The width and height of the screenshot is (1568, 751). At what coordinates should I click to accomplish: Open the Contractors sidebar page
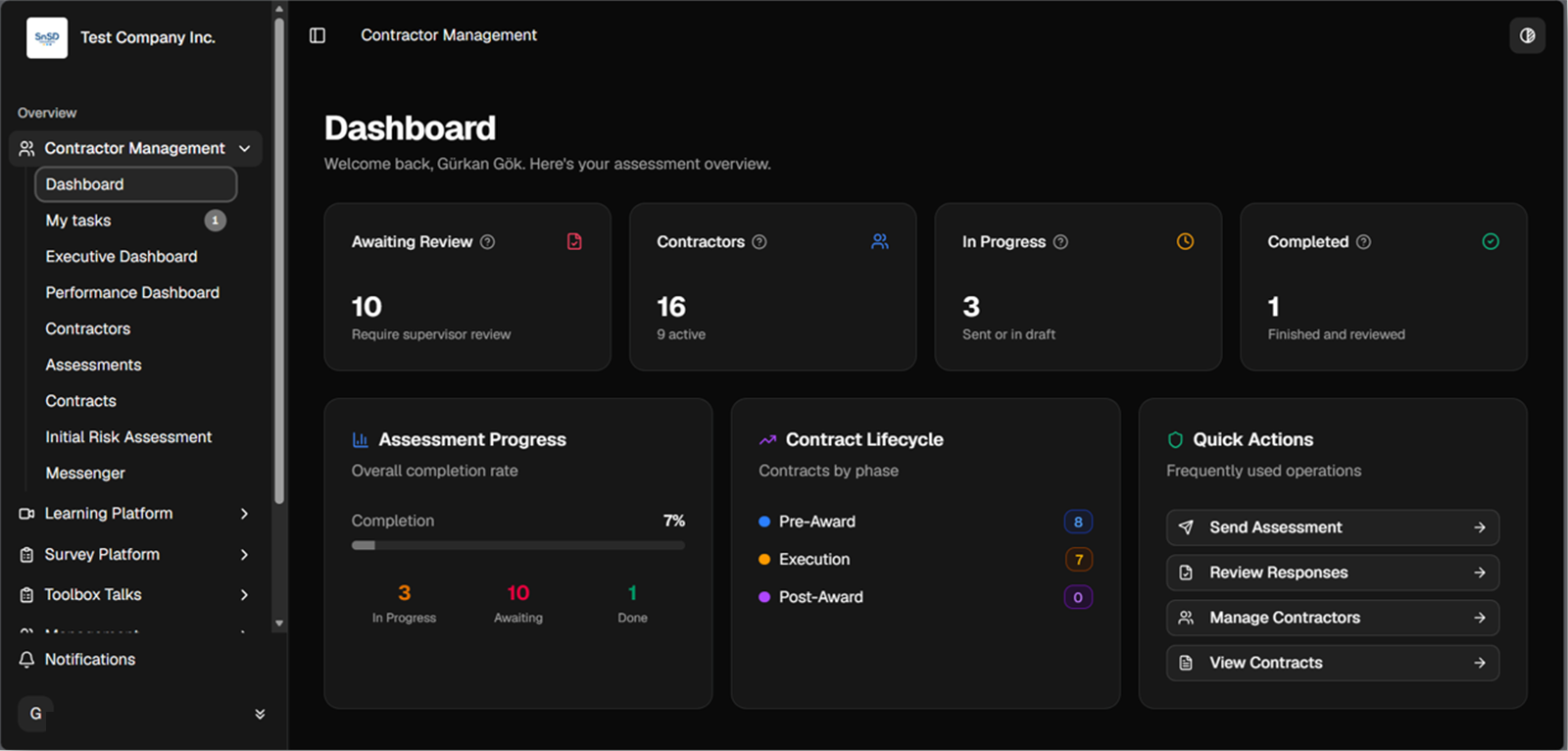(88, 329)
